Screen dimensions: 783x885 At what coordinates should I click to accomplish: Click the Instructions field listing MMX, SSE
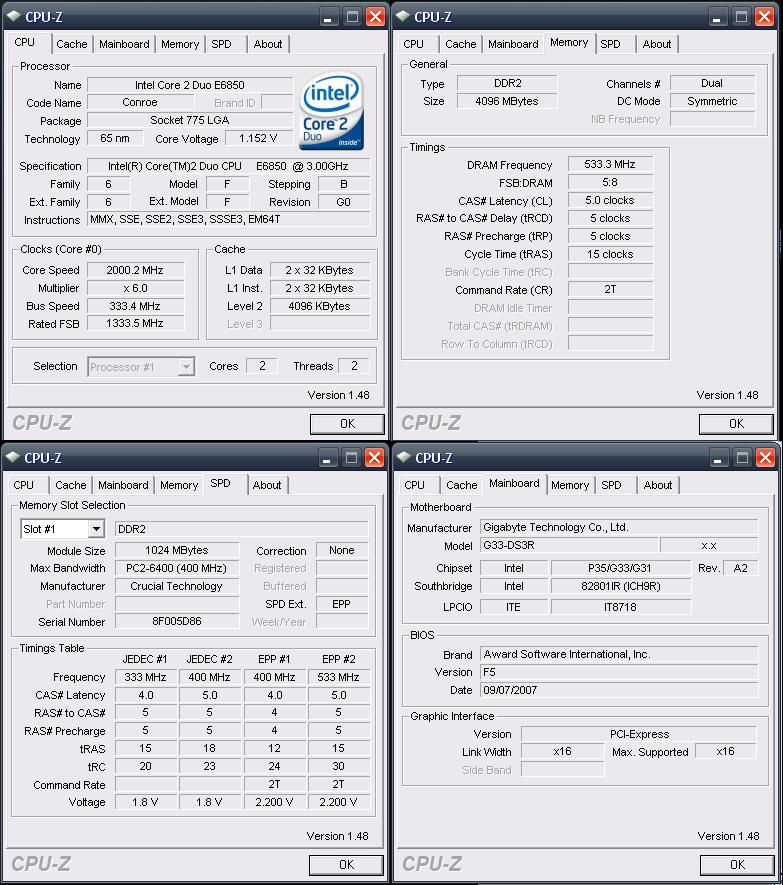(229, 220)
